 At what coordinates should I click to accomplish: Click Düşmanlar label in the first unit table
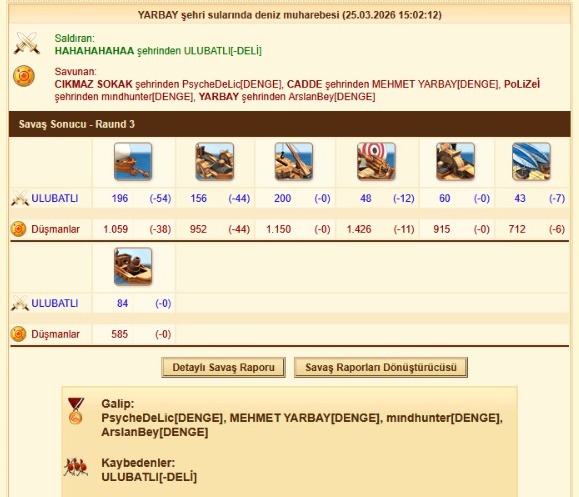(x=55, y=229)
